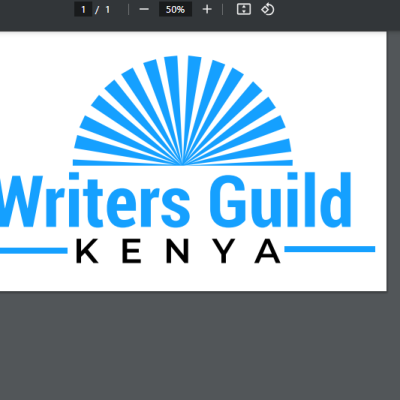Click the letter "N" in KENYA

(x=177, y=251)
